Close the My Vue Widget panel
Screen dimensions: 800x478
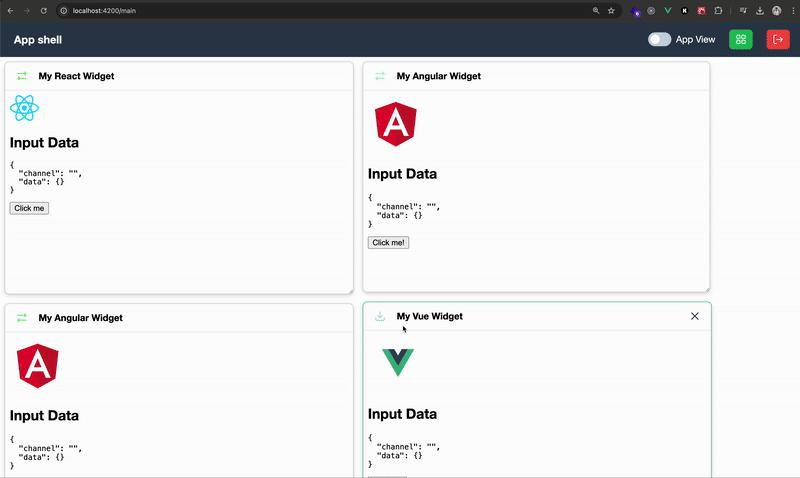click(x=695, y=316)
